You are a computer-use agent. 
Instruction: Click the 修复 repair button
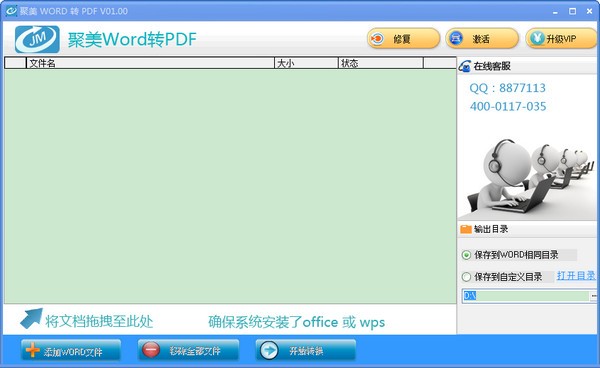coord(404,39)
